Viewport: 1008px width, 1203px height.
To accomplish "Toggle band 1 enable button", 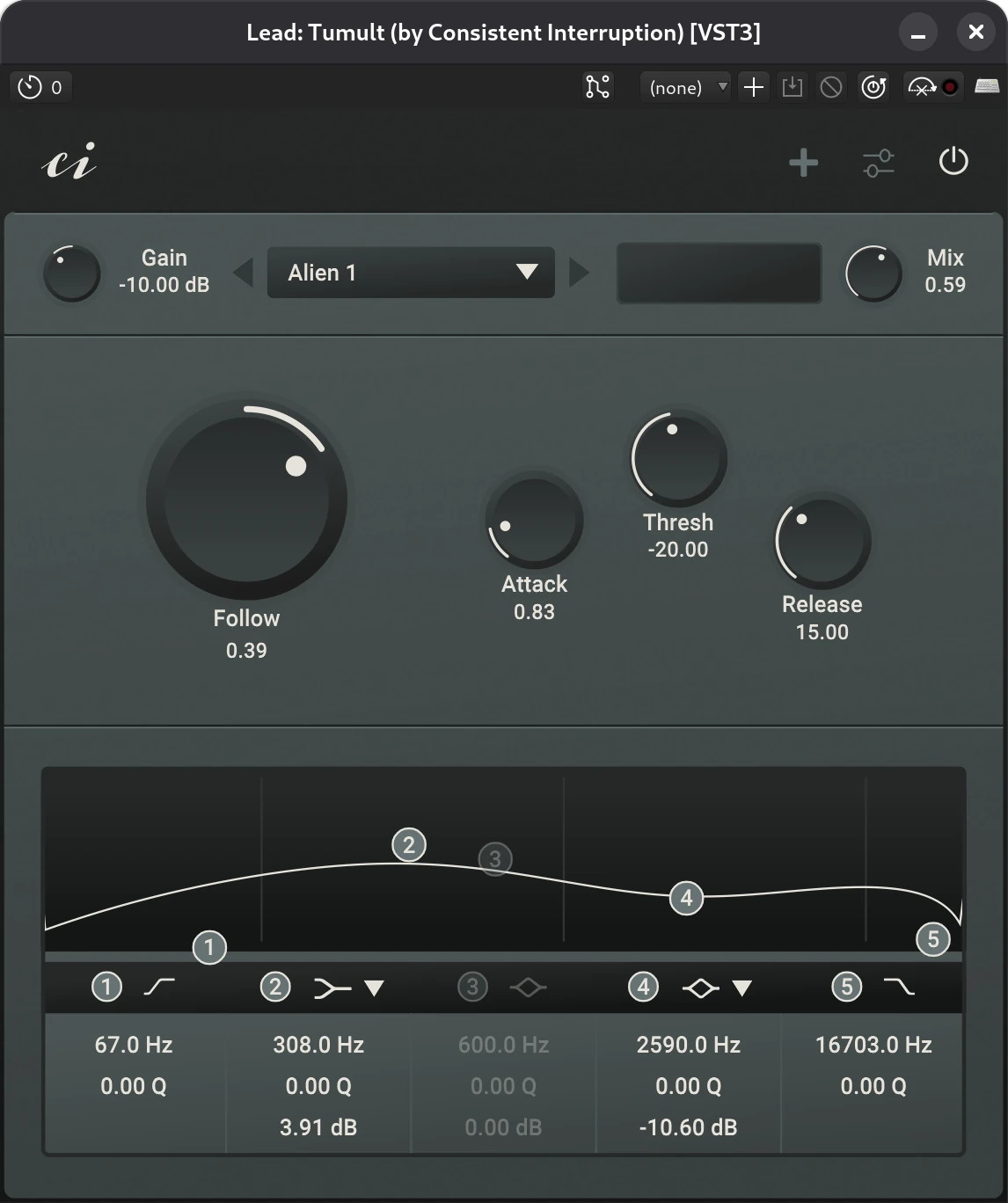I will 107,987.
